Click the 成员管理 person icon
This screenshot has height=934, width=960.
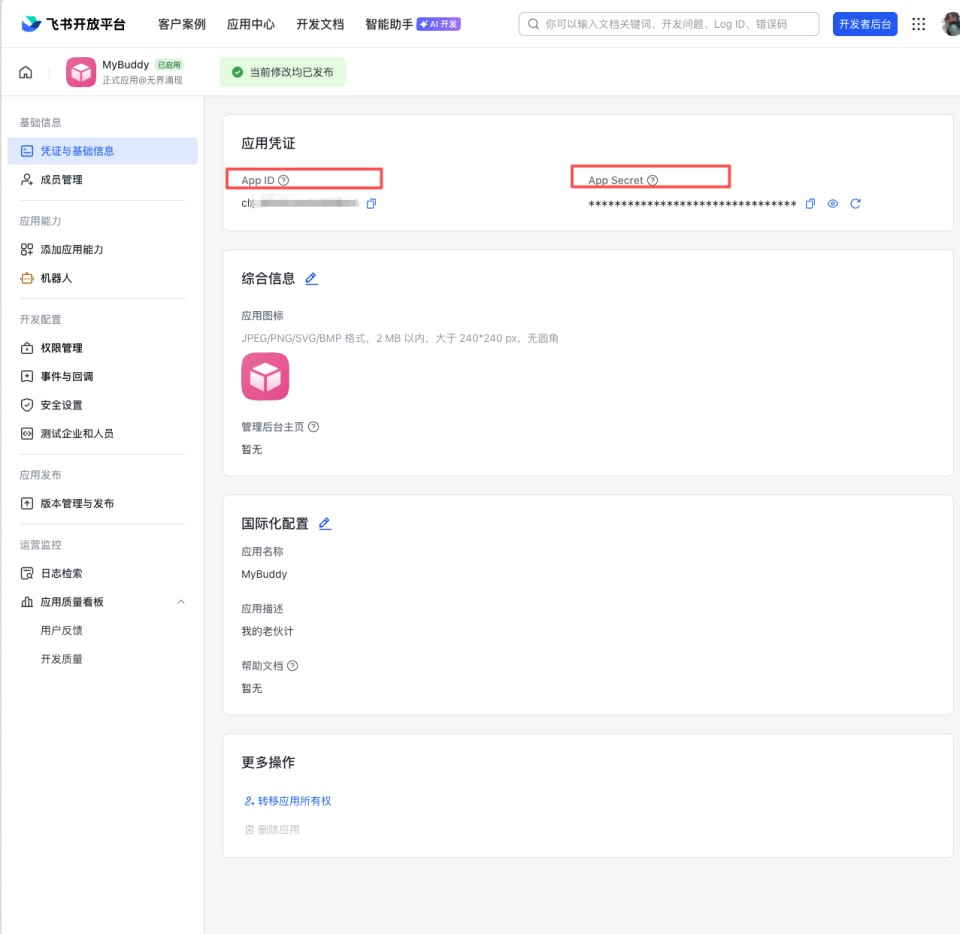pos(27,179)
